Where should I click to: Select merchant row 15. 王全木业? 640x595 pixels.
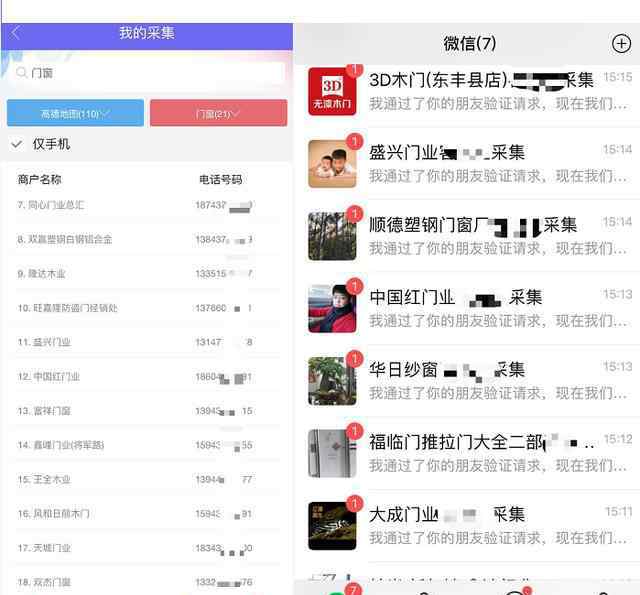147,479
